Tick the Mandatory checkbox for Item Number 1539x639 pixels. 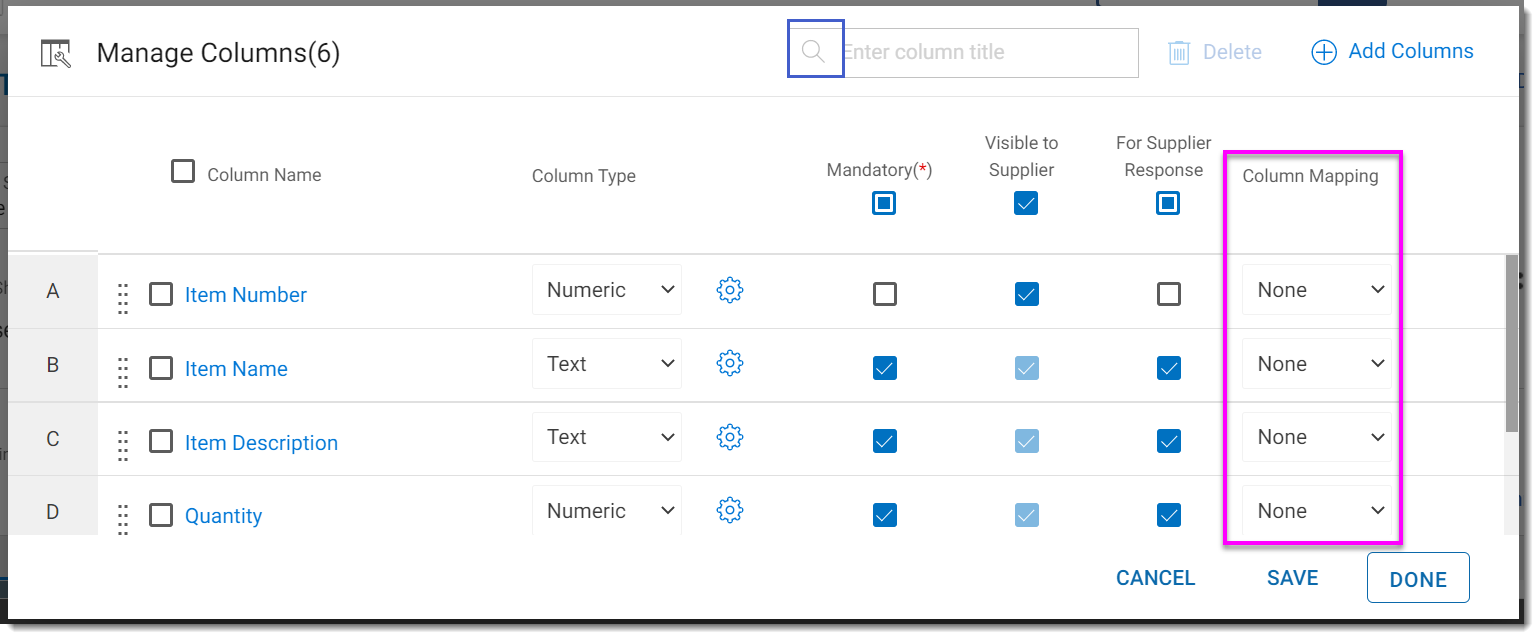pos(884,294)
